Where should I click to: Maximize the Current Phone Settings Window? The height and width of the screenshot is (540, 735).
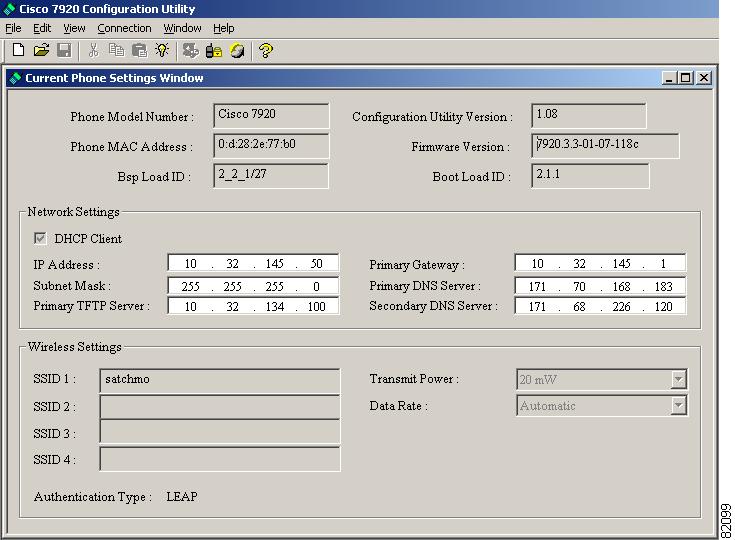685,78
